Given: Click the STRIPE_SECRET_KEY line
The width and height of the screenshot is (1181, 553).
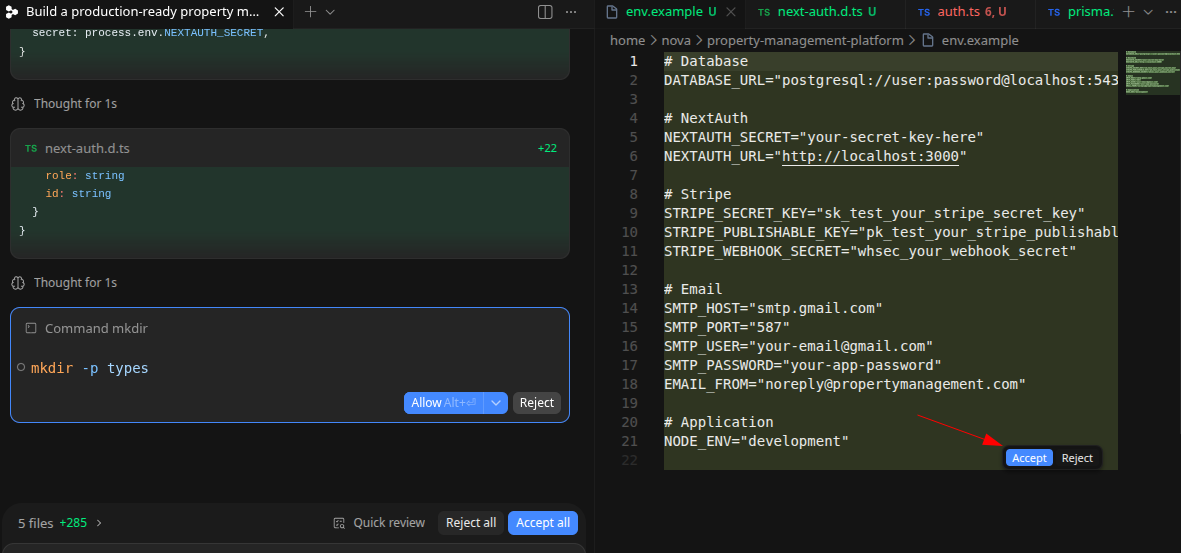Looking at the screenshot, I should [x=874, y=213].
